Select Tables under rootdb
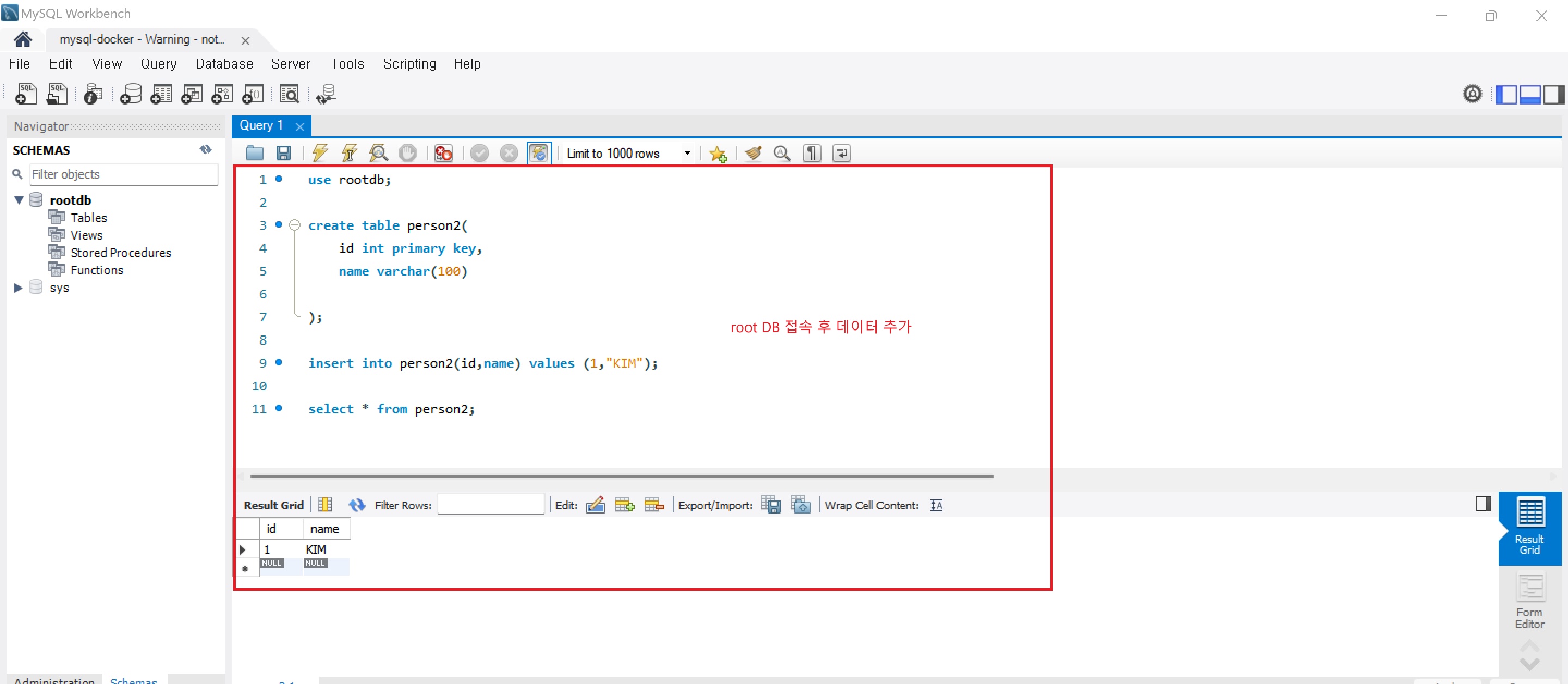1568x684 pixels. 88,217
